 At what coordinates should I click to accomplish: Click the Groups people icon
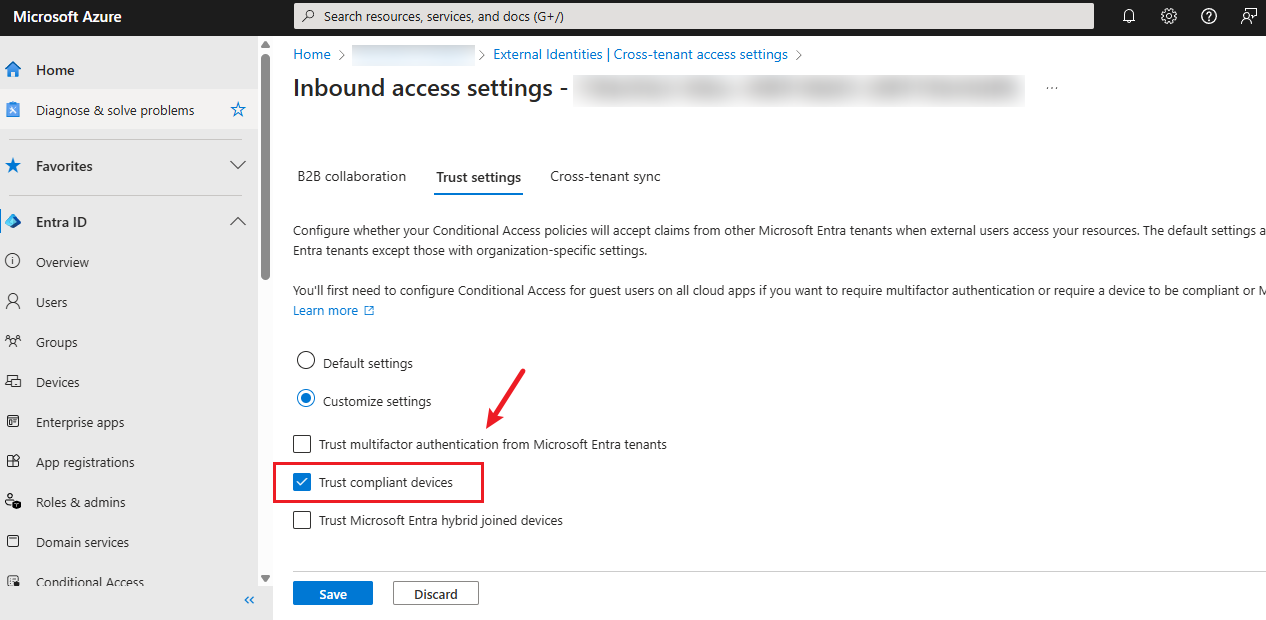pos(13,342)
